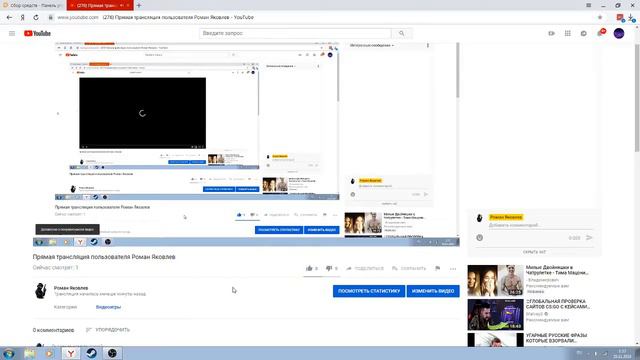Viewport: 640px width, 360px height.
Task: Open the media player taskbar icon
Action: tap(49, 353)
